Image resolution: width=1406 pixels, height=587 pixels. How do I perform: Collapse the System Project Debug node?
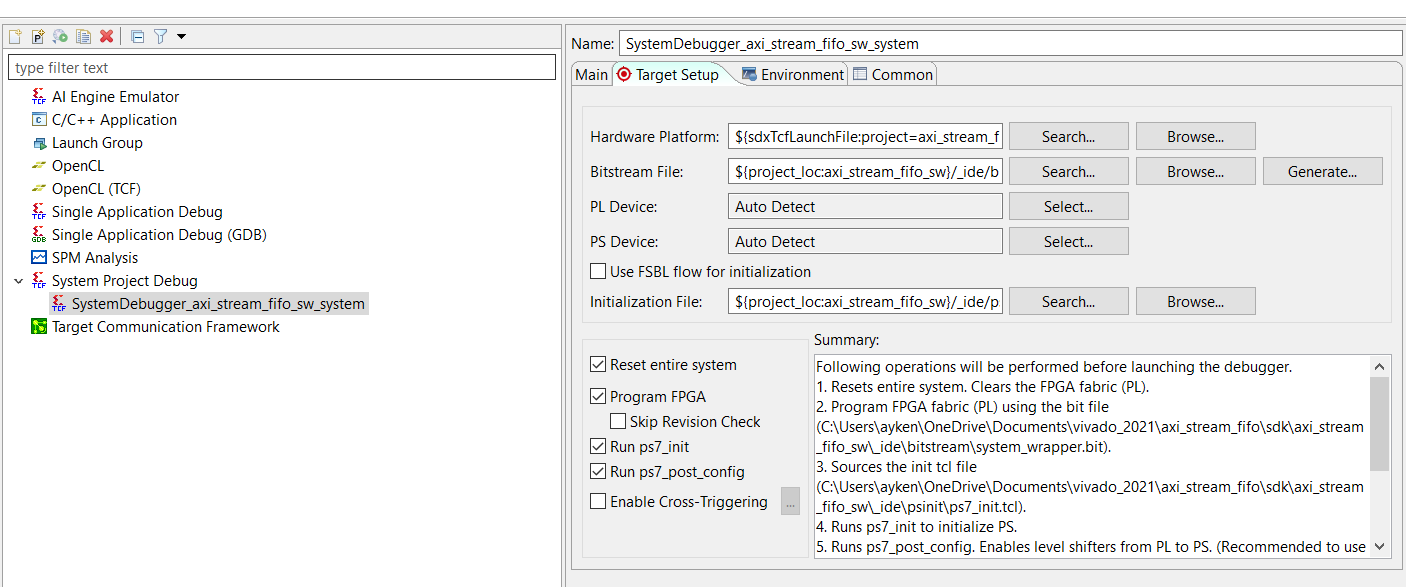tap(18, 281)
